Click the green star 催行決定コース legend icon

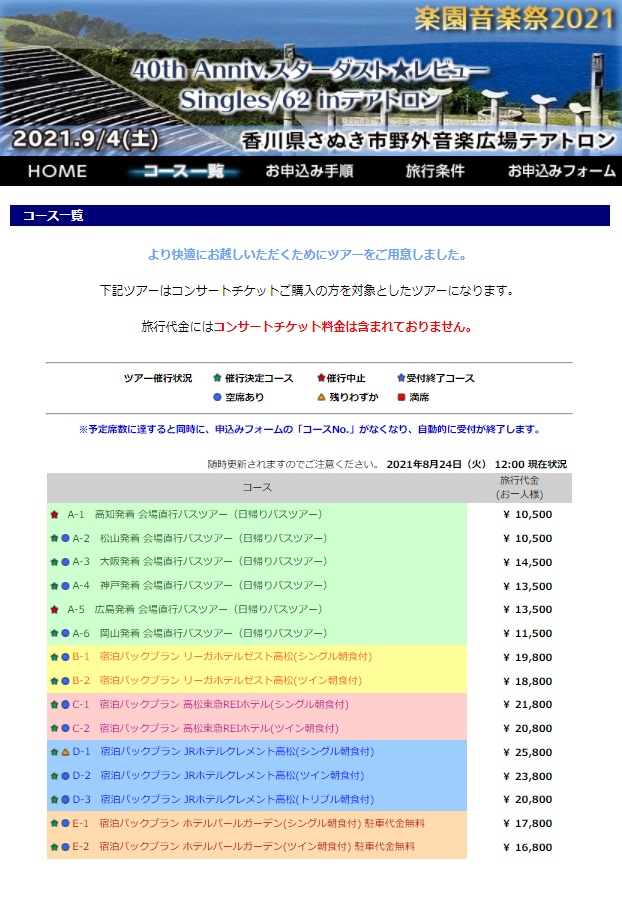pos(218,378)
